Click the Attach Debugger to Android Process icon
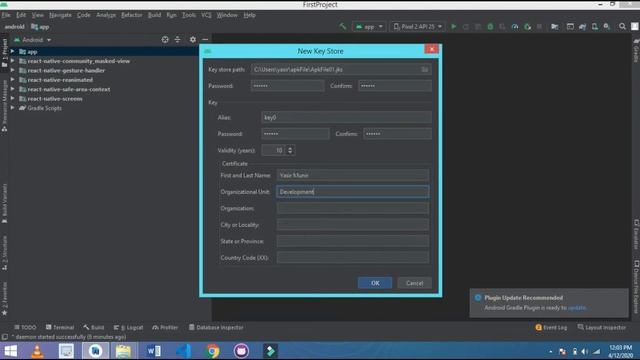The image size is (640, 360). pyautogui.click(x=527, y=27)
